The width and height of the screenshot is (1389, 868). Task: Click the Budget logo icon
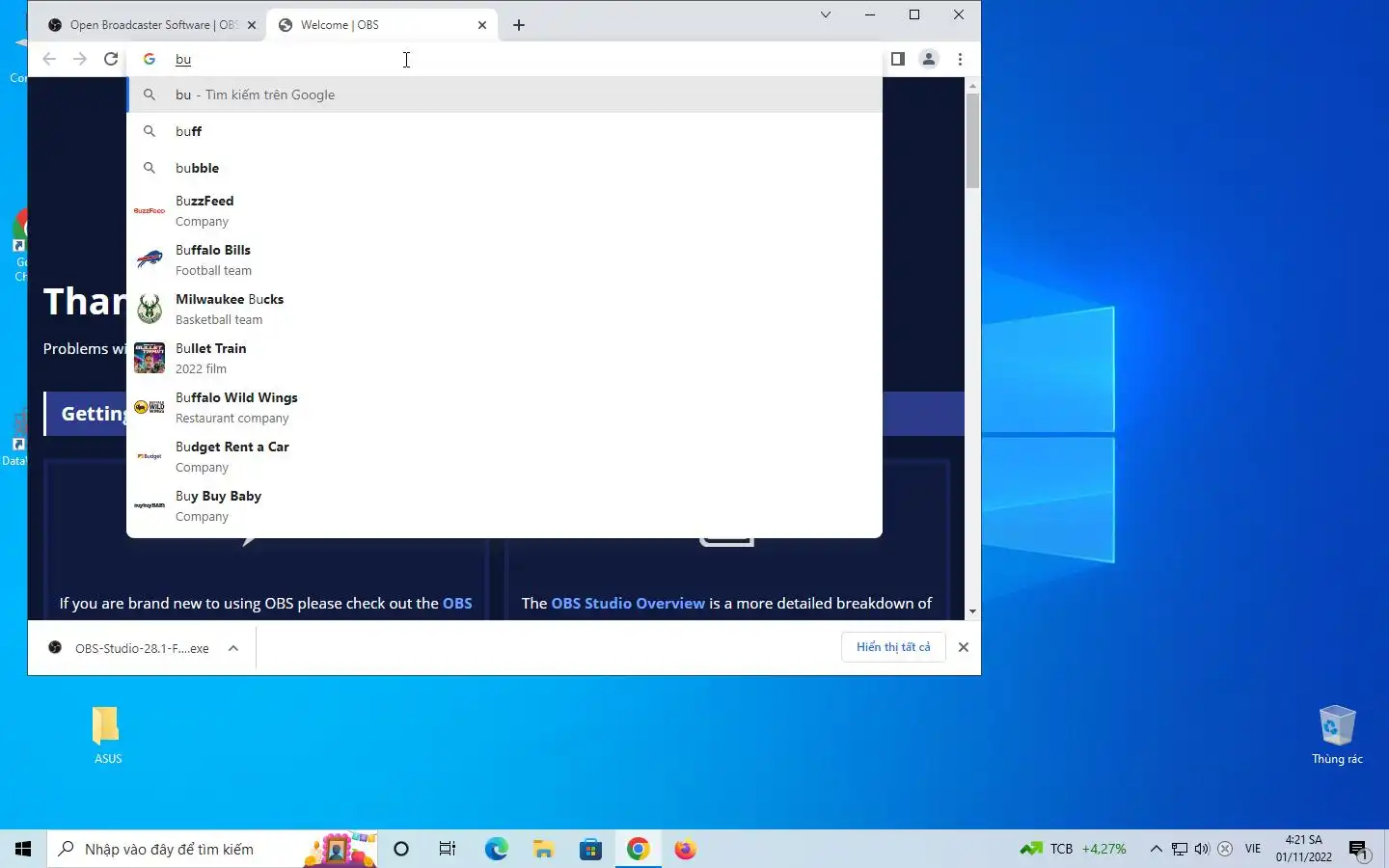point(150,456)
